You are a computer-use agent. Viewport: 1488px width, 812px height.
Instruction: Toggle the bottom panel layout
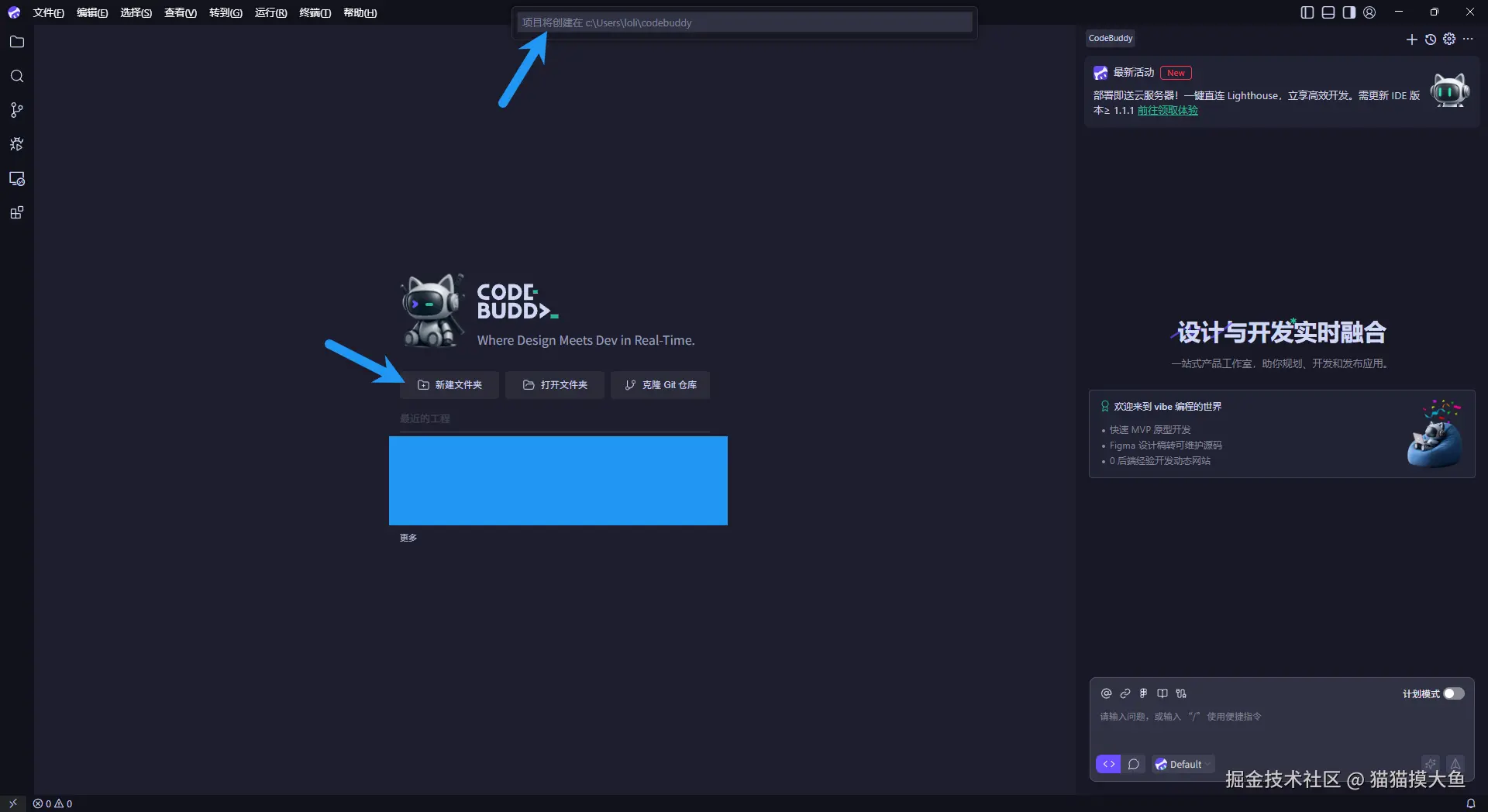(x=1328, y=12)
